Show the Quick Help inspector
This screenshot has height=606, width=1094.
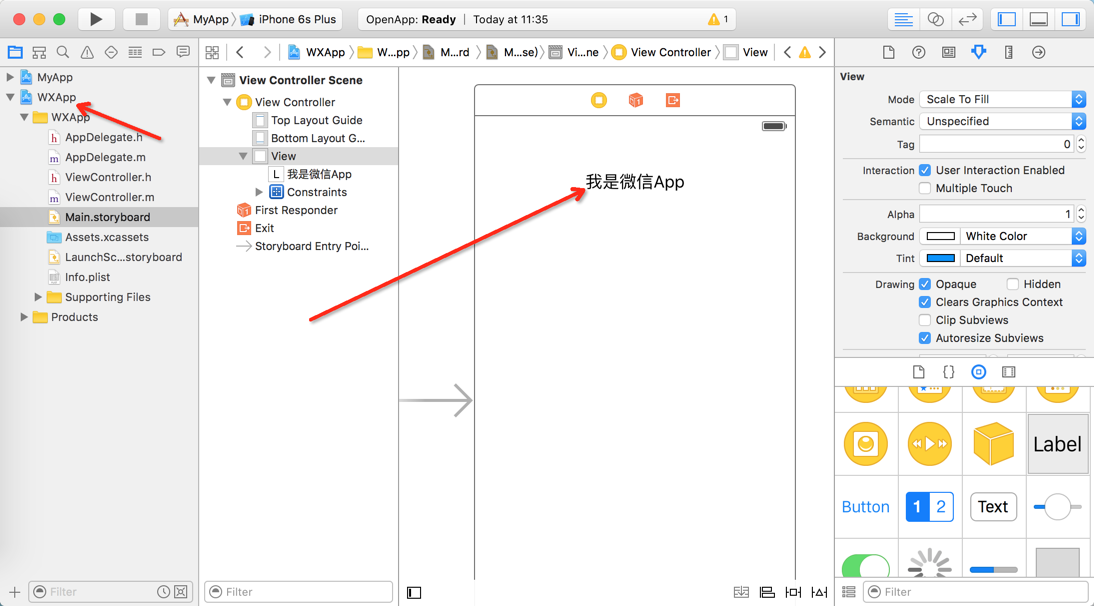click(x=918, y=52)
